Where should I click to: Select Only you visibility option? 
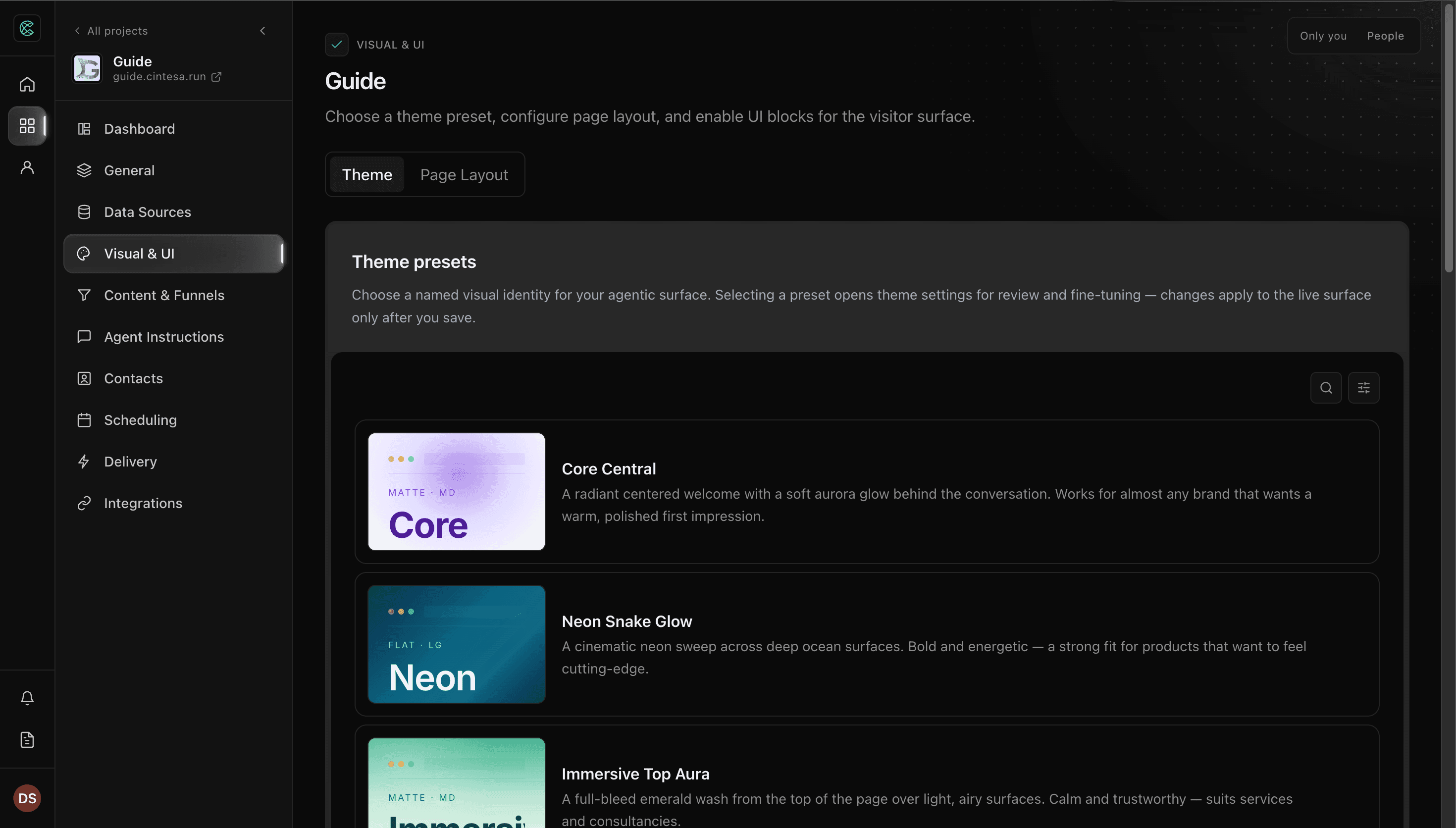coord(1323,36)
